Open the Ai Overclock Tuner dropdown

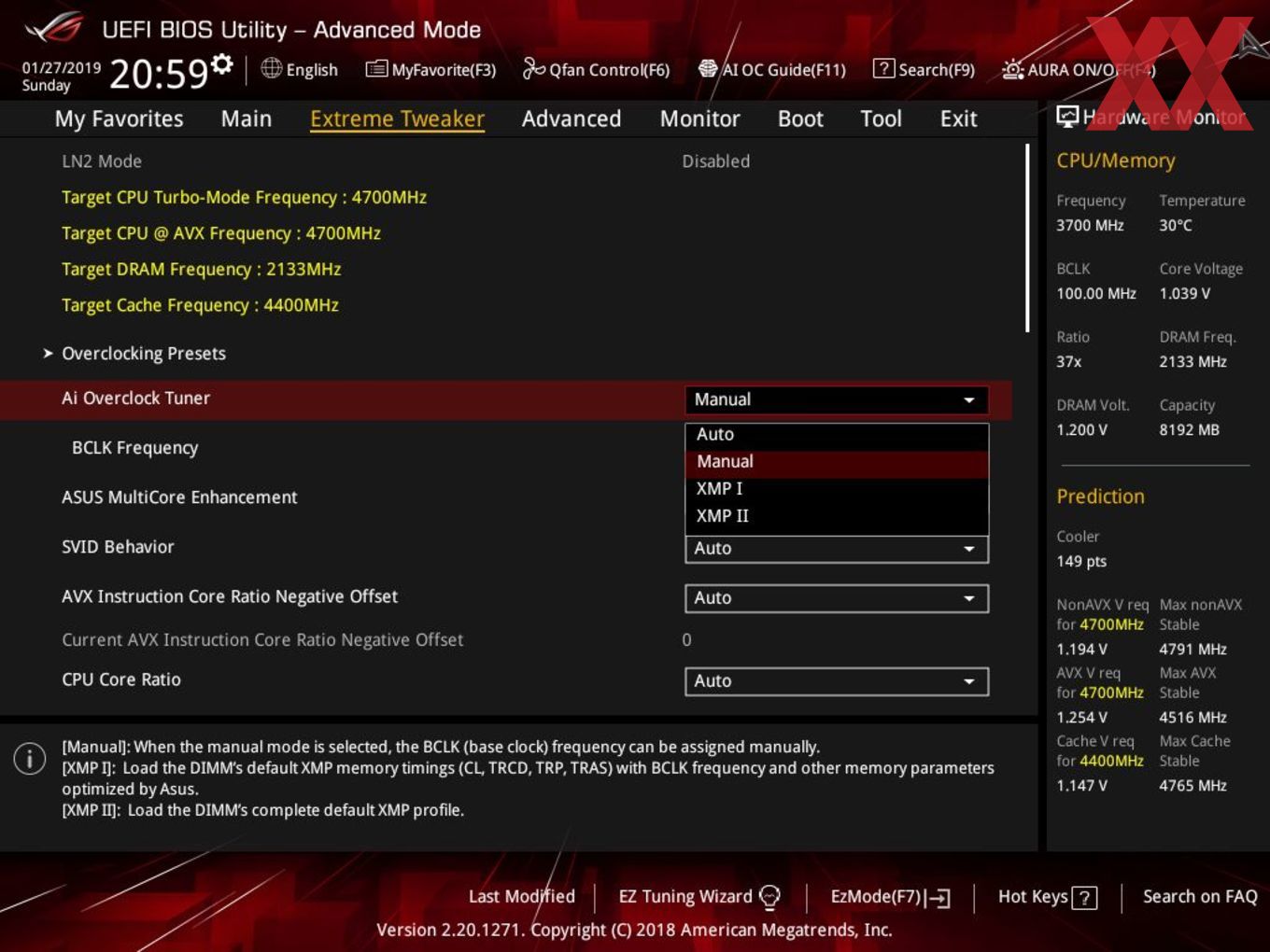pyautogui.click(x=836, y=399)
